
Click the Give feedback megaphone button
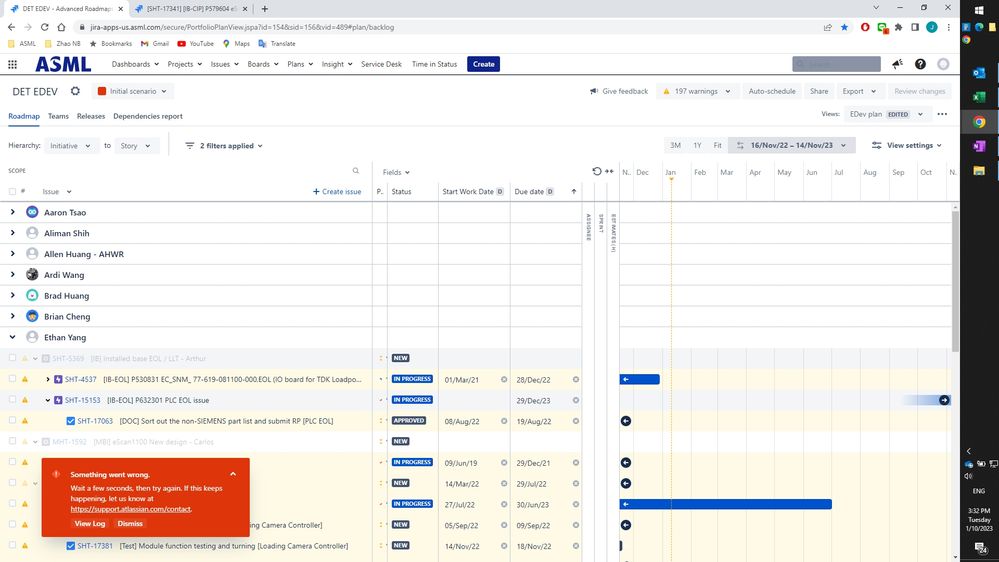pos(618,91)
